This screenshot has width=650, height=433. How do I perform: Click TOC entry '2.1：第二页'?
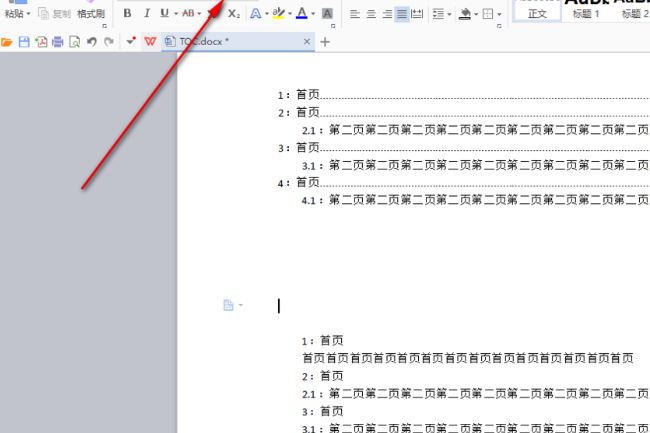pos(475,130)
